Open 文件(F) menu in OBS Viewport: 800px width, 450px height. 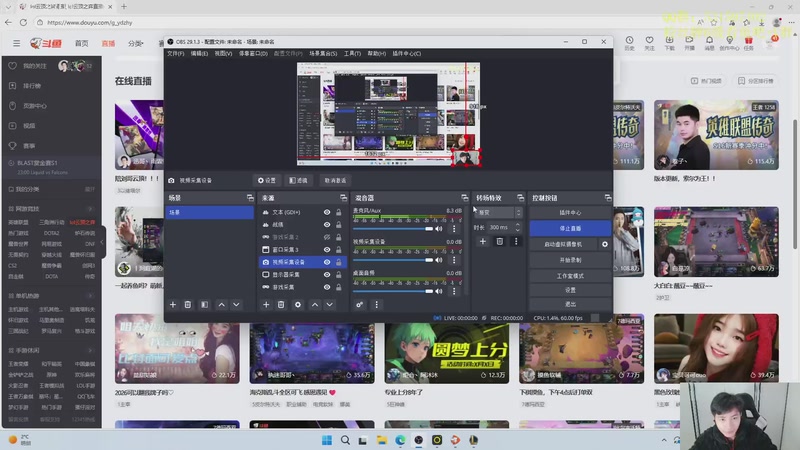(x=176, y=54)
